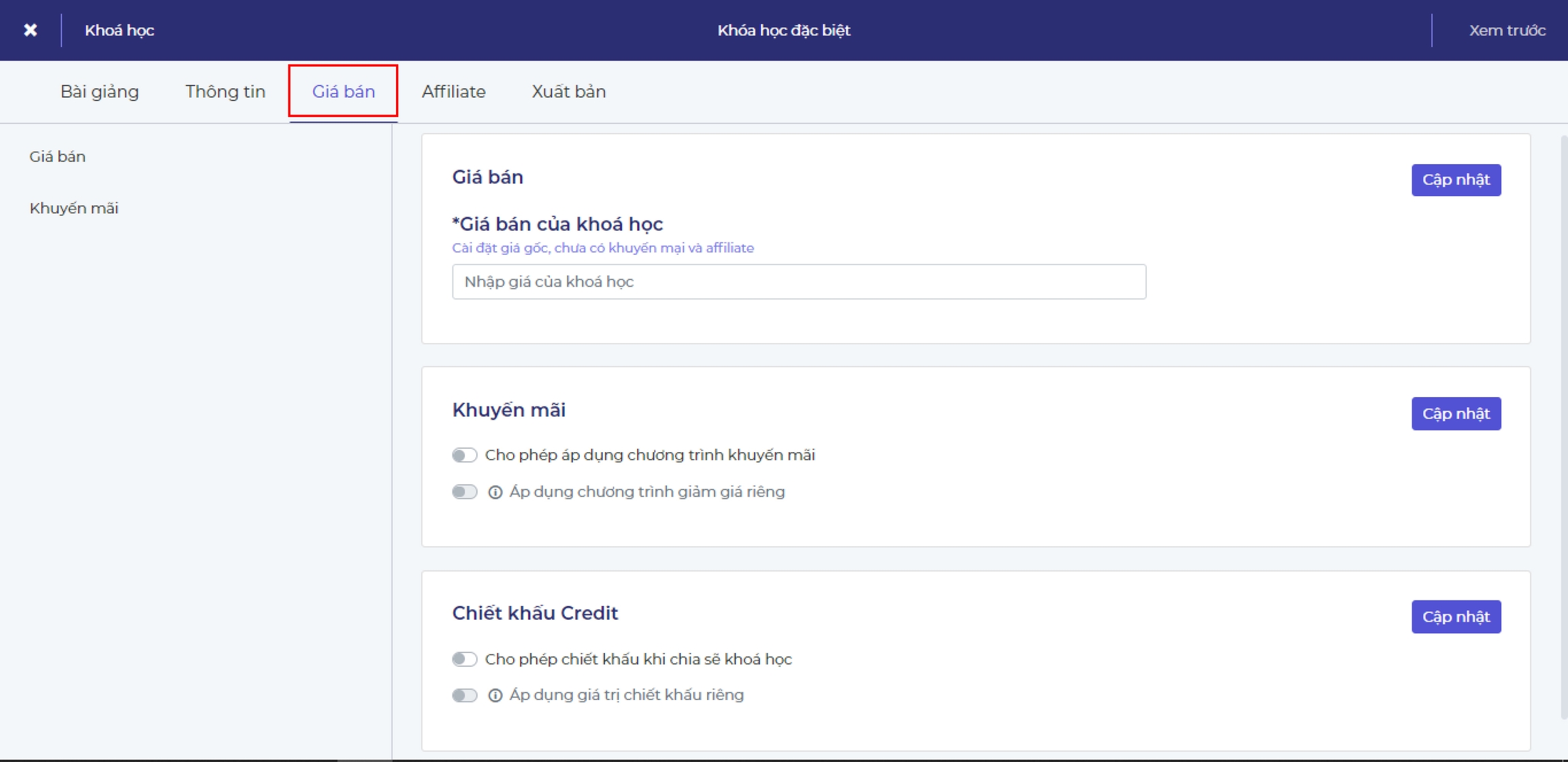Toggle Cho phép chiết khấu khi chia sẻ
The height and width of the screenshot is (762, 1568).
(x=464, y=659)
